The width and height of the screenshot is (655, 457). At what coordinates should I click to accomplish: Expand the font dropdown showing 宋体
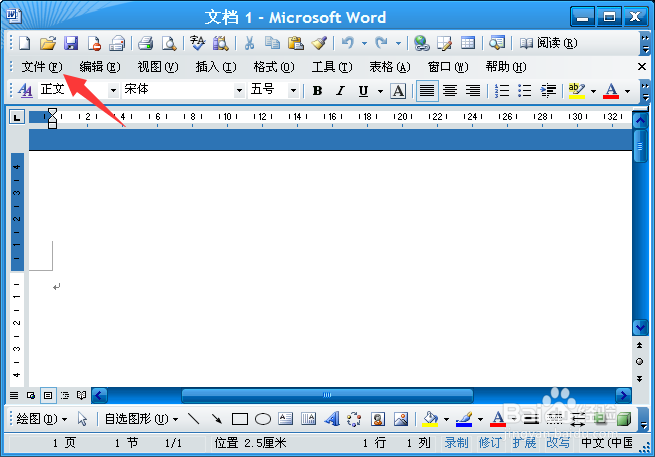pyautogui.click(x=239, y=90)
